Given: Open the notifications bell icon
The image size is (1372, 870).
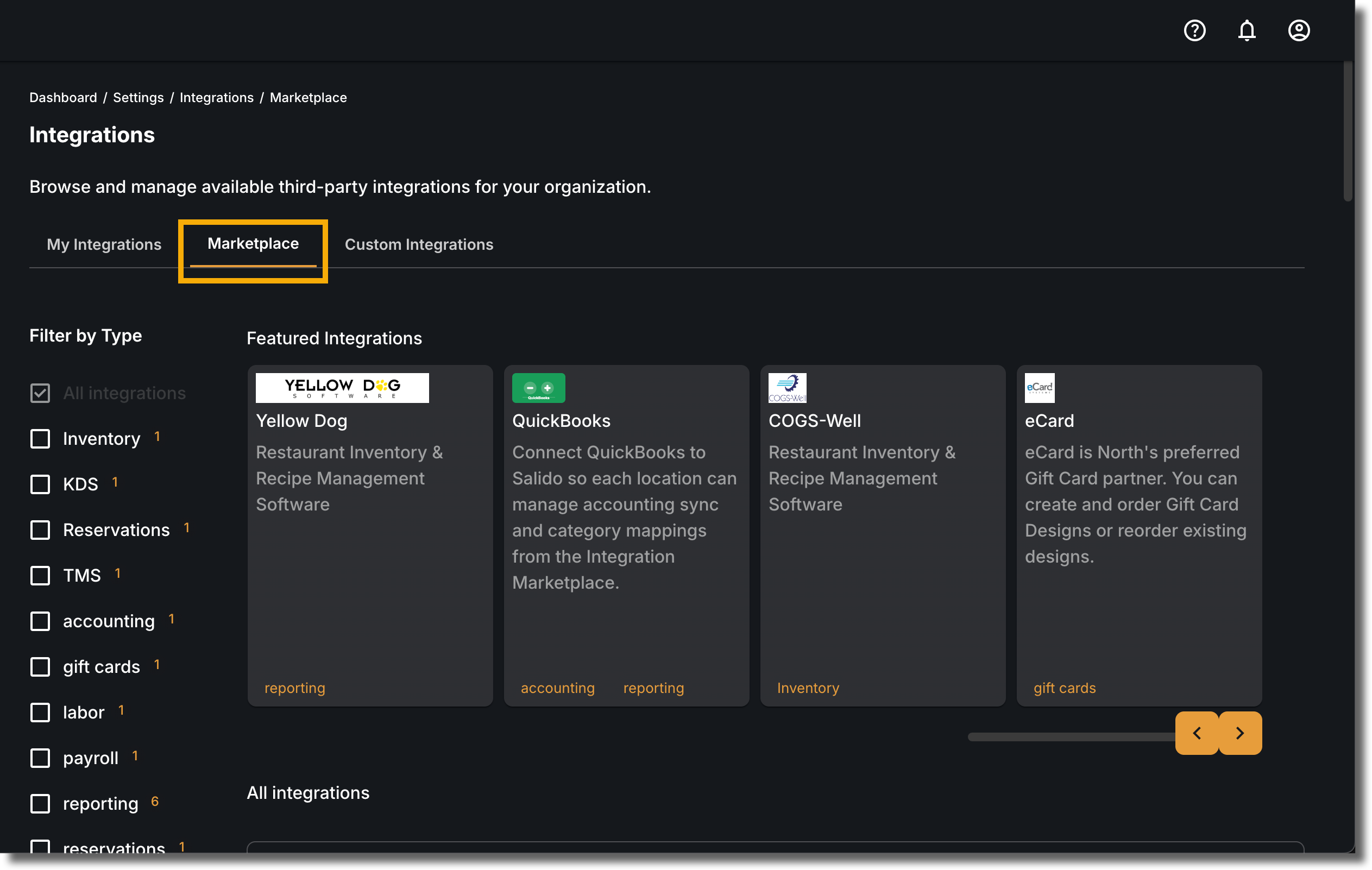Looking at the screenshot, I should (x=1247, y=30).
